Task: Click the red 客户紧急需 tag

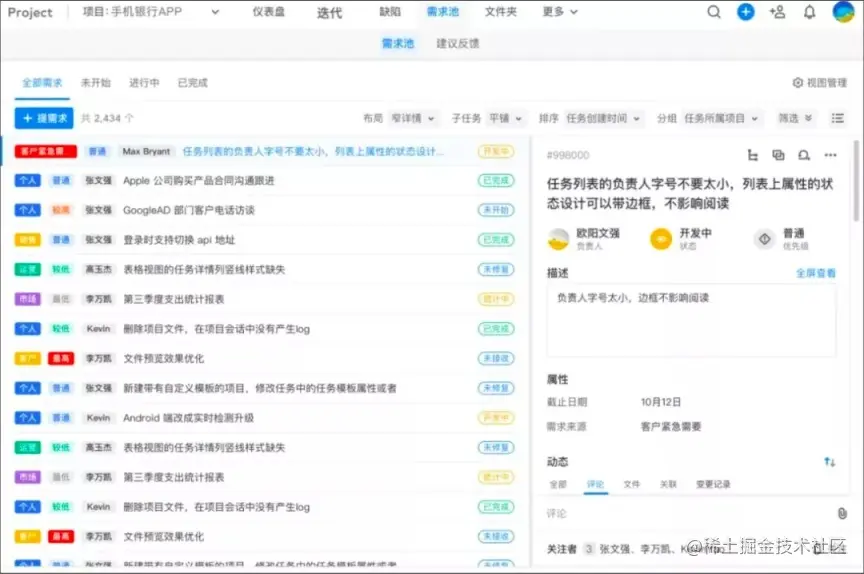Action: [45, 151]
